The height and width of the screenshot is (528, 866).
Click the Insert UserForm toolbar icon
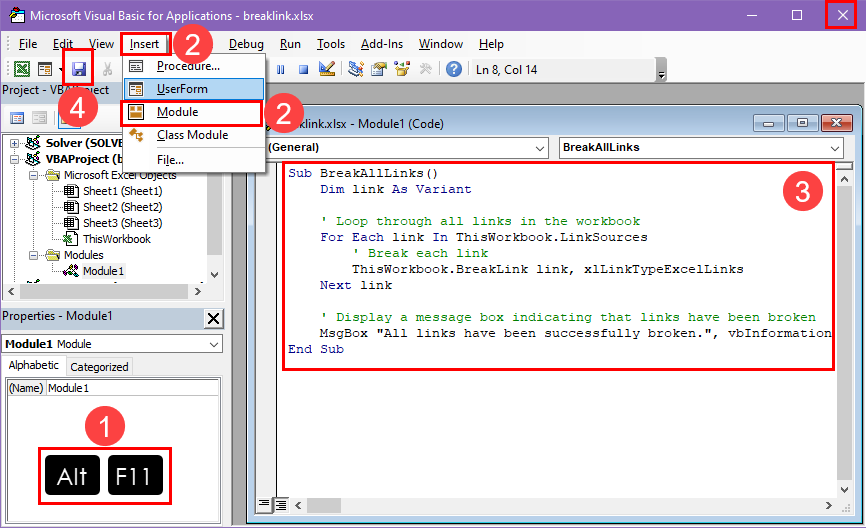click(x=45, y=69)
